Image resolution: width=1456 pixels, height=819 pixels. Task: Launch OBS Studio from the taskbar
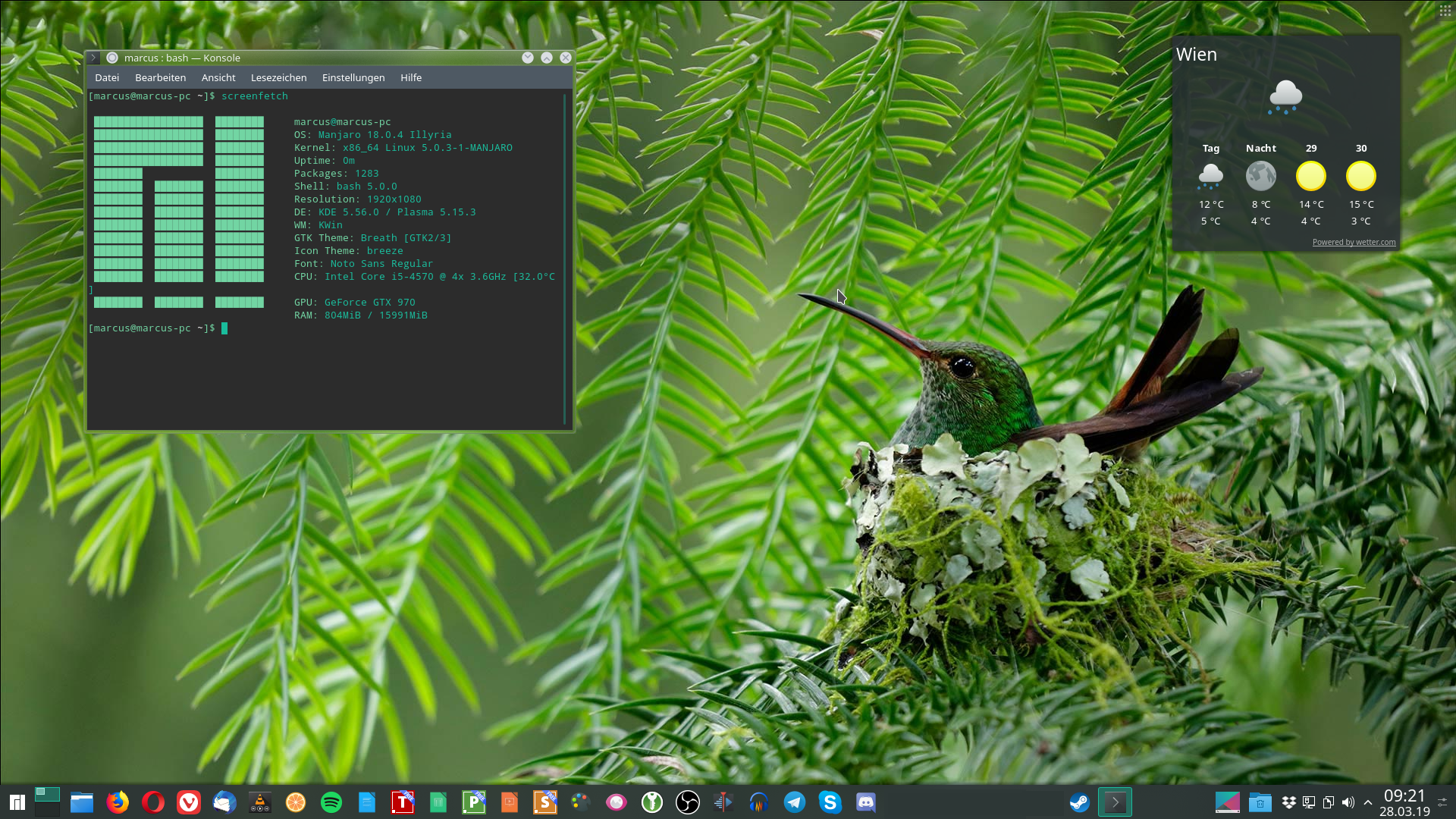[688, 802]
